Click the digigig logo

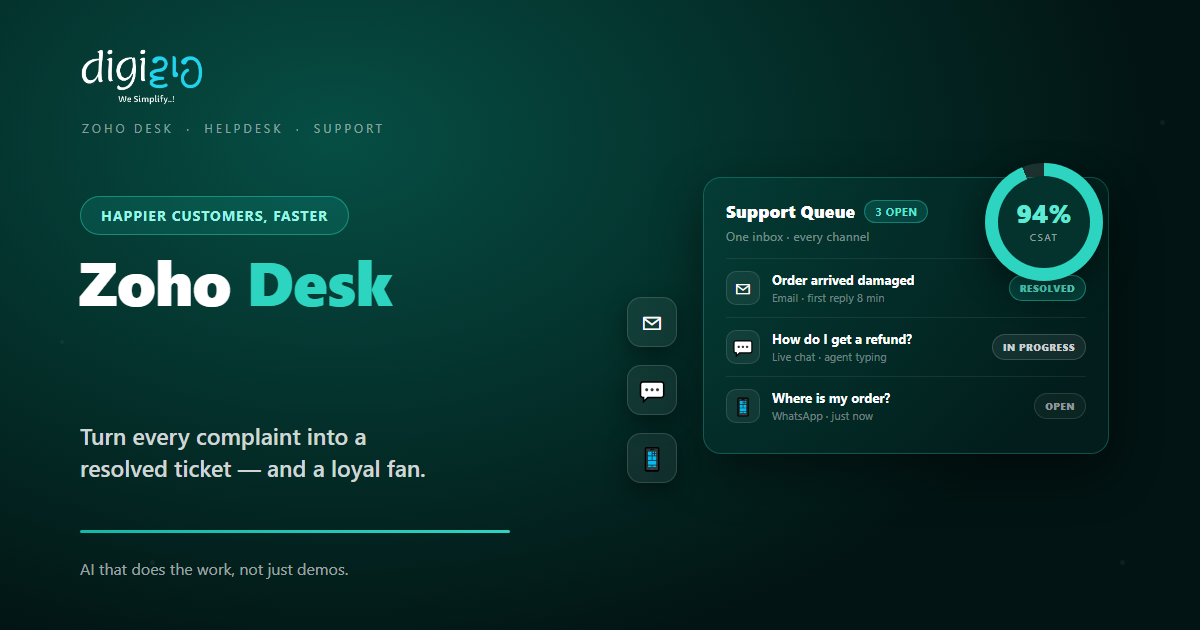(142, 75)
